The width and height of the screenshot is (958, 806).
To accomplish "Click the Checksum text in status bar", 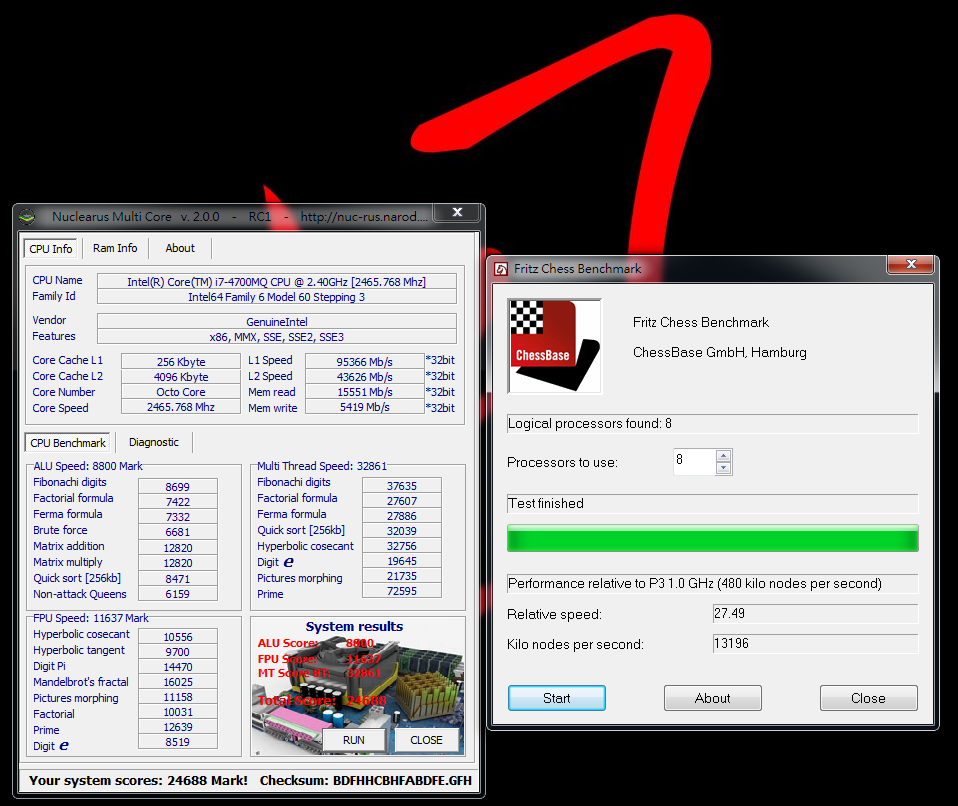I will click(365, 780).
